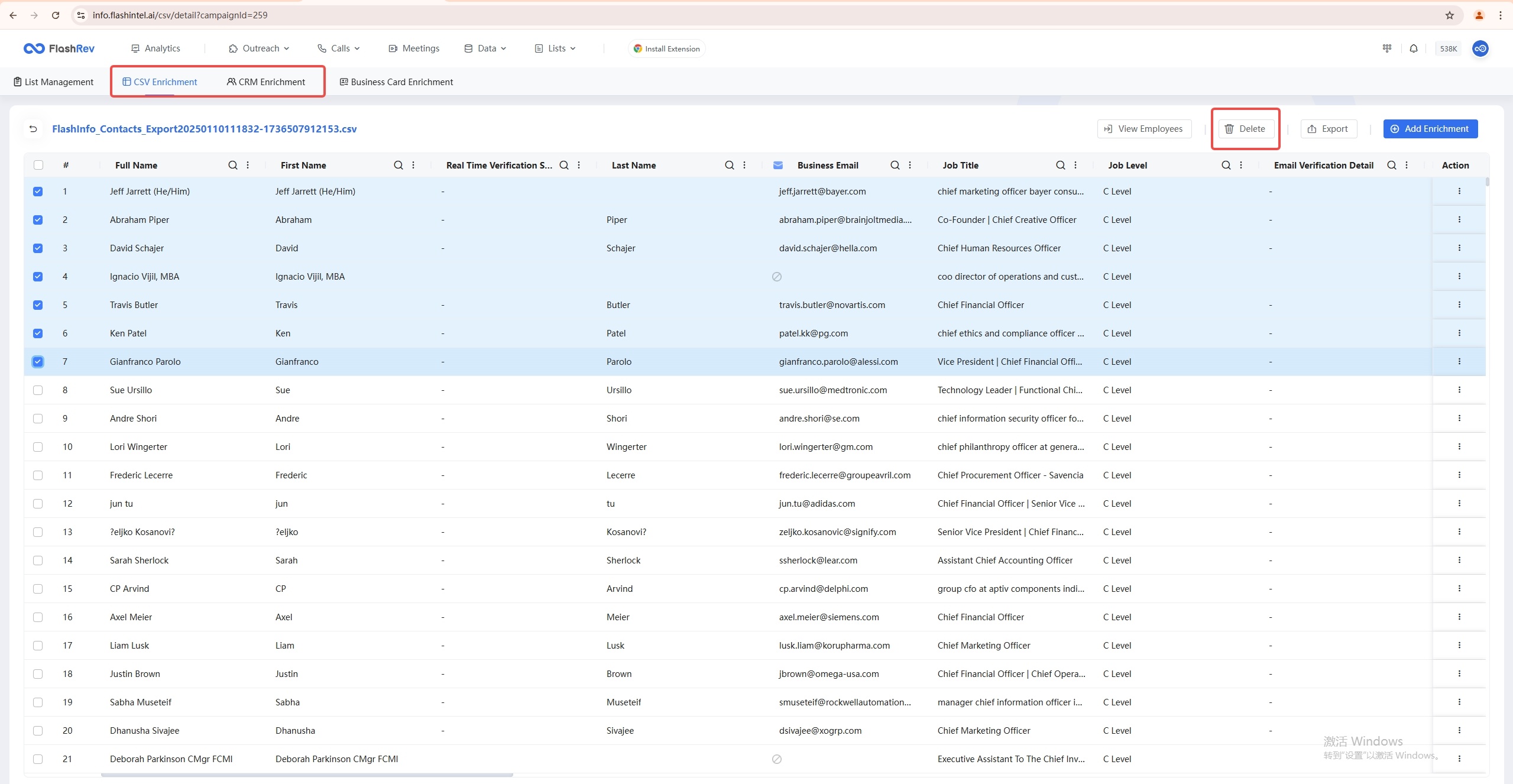This screenshot has width=1513, height=784.
Task: Search the Email Verification Detail column
Action: coord(1392,166)
